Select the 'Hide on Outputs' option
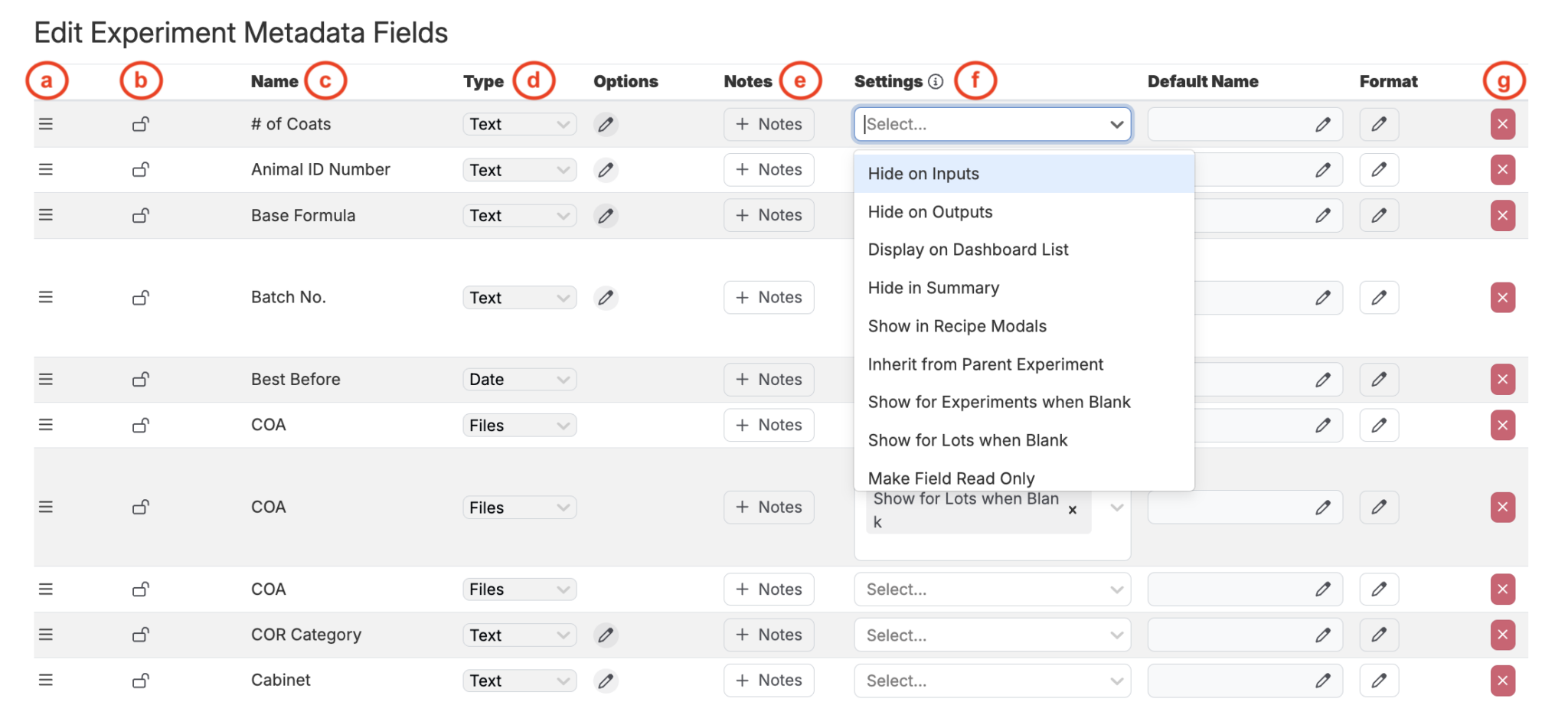1568x702 pixels. [x=1024, y=212]
